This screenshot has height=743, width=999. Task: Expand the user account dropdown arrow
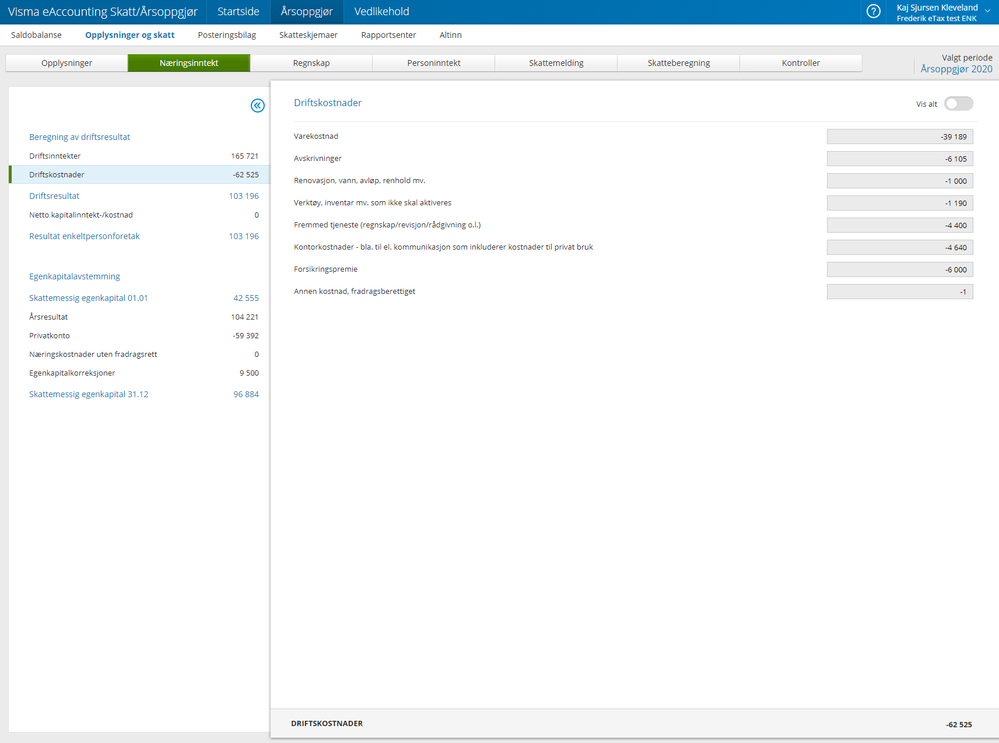coord(988,11)
